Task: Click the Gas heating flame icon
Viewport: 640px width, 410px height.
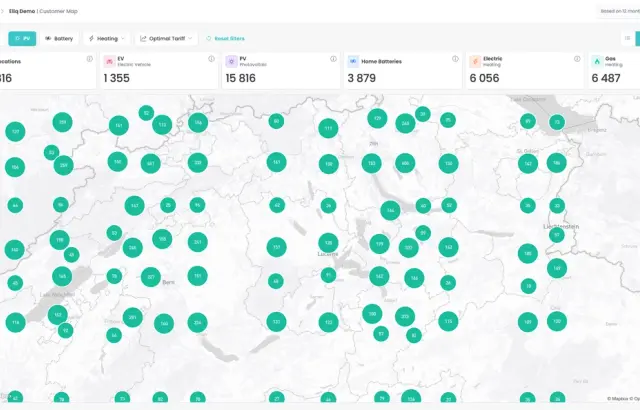Action: click(x=597, y=61)
